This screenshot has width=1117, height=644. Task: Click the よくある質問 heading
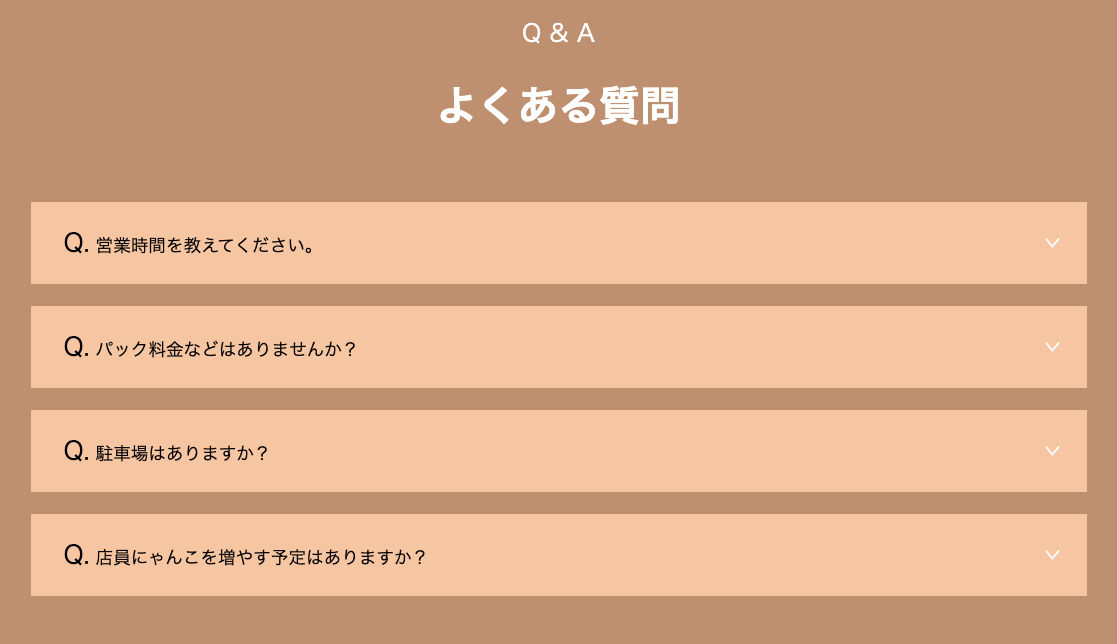[558, 105]
